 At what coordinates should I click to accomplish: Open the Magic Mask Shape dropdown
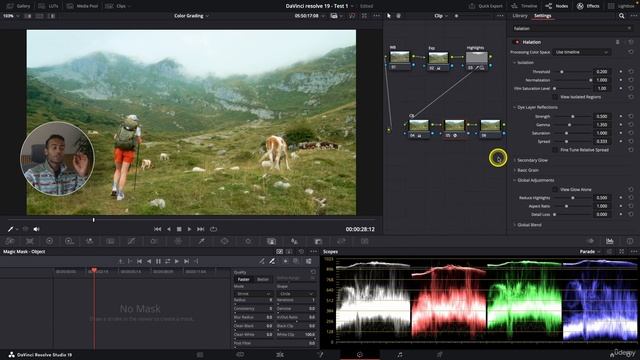coord(296,294)
